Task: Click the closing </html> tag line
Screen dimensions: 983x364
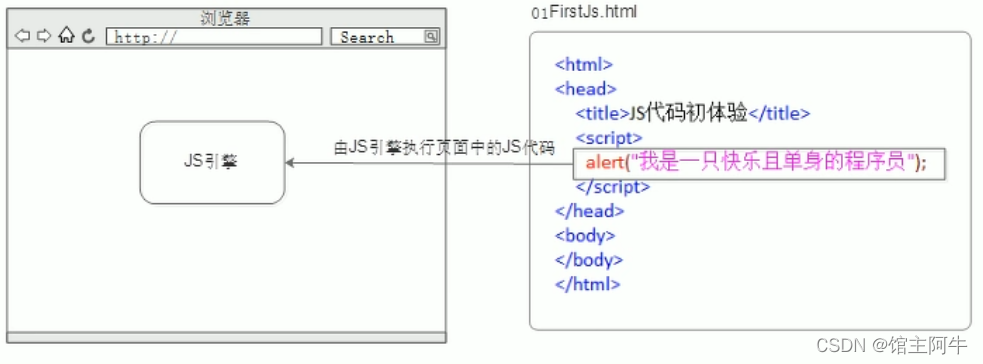Action: point(587,284)
